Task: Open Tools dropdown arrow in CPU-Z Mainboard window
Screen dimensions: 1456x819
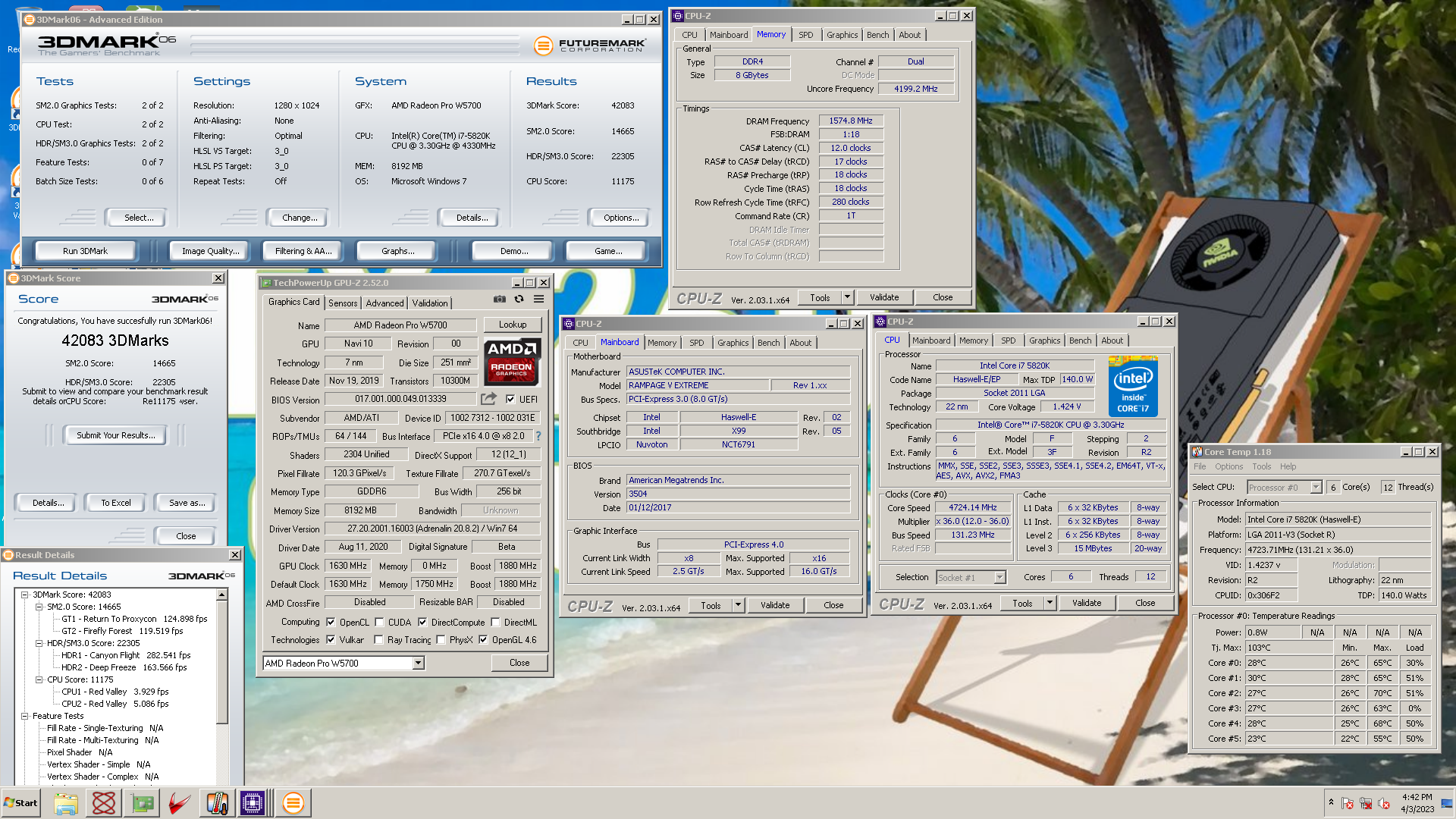Action: [738, 605]
